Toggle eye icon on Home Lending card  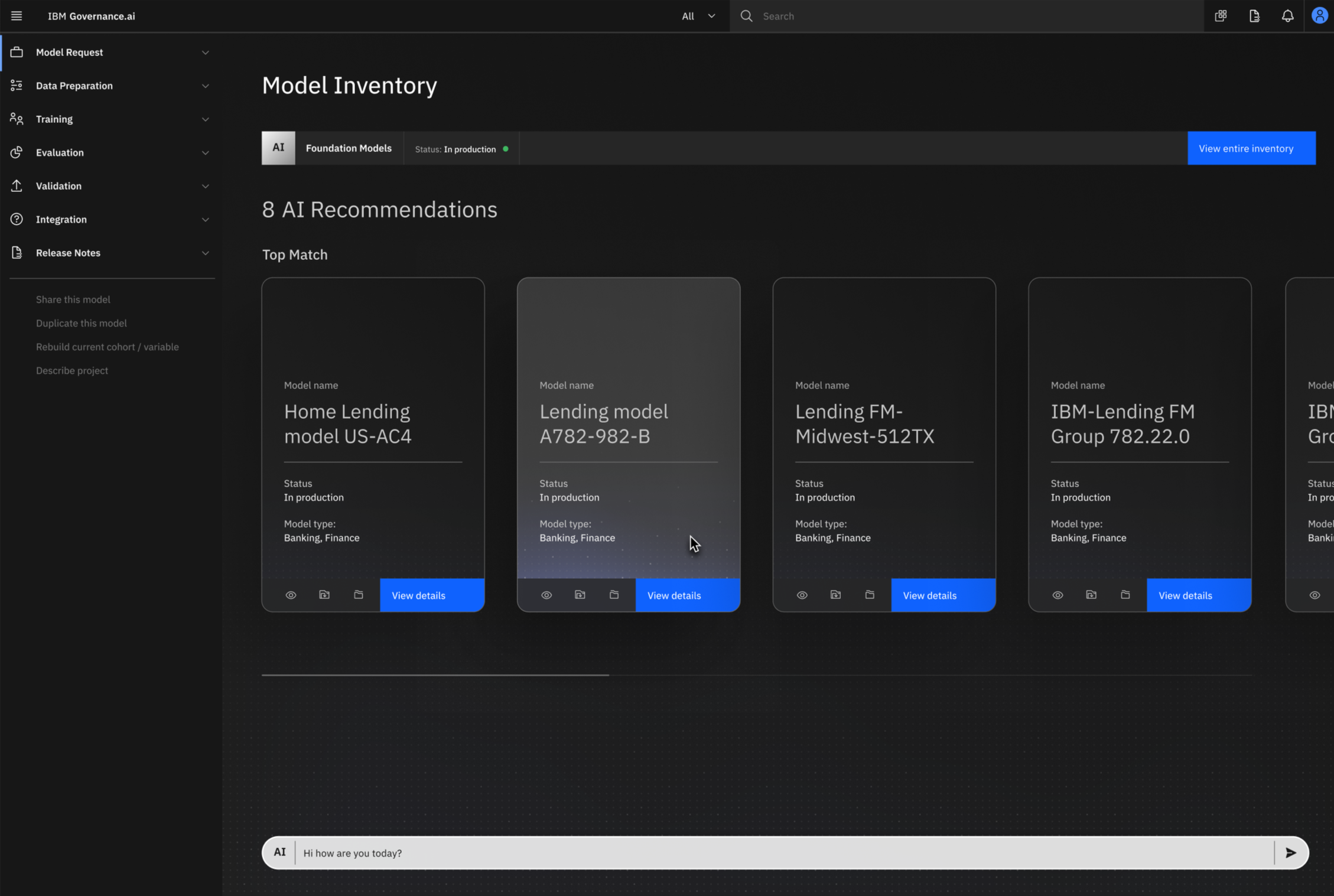tap(291, 595)
